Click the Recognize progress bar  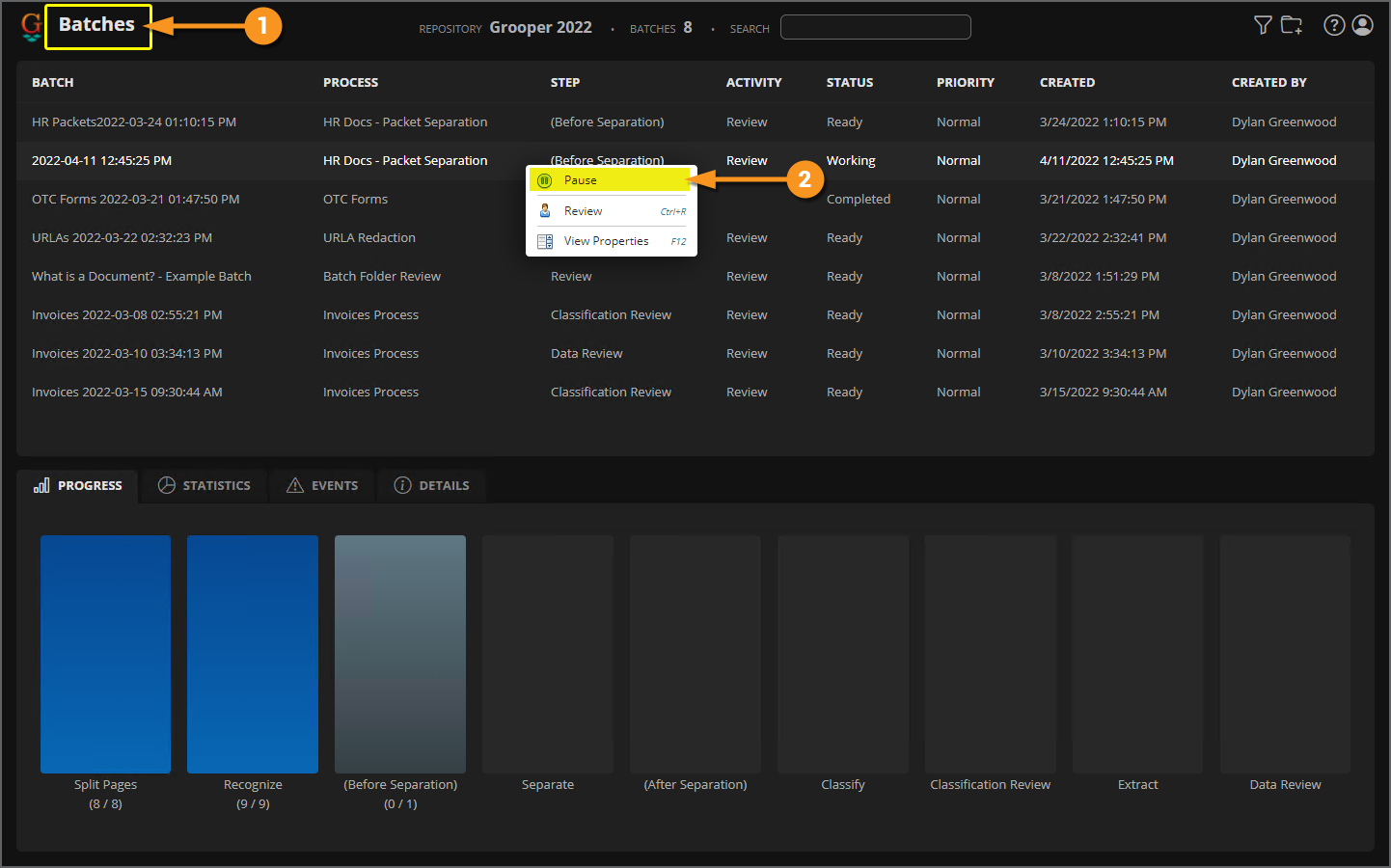[x=253, y=654]
